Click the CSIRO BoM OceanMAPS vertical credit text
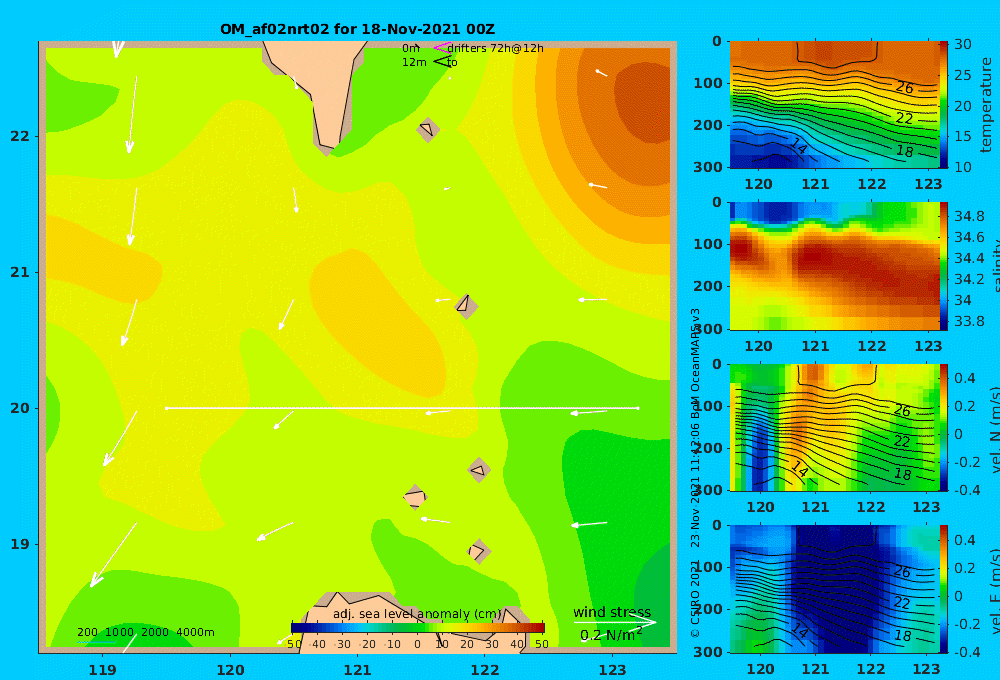This screenshot has width=1000, height=680. (695, 472)
